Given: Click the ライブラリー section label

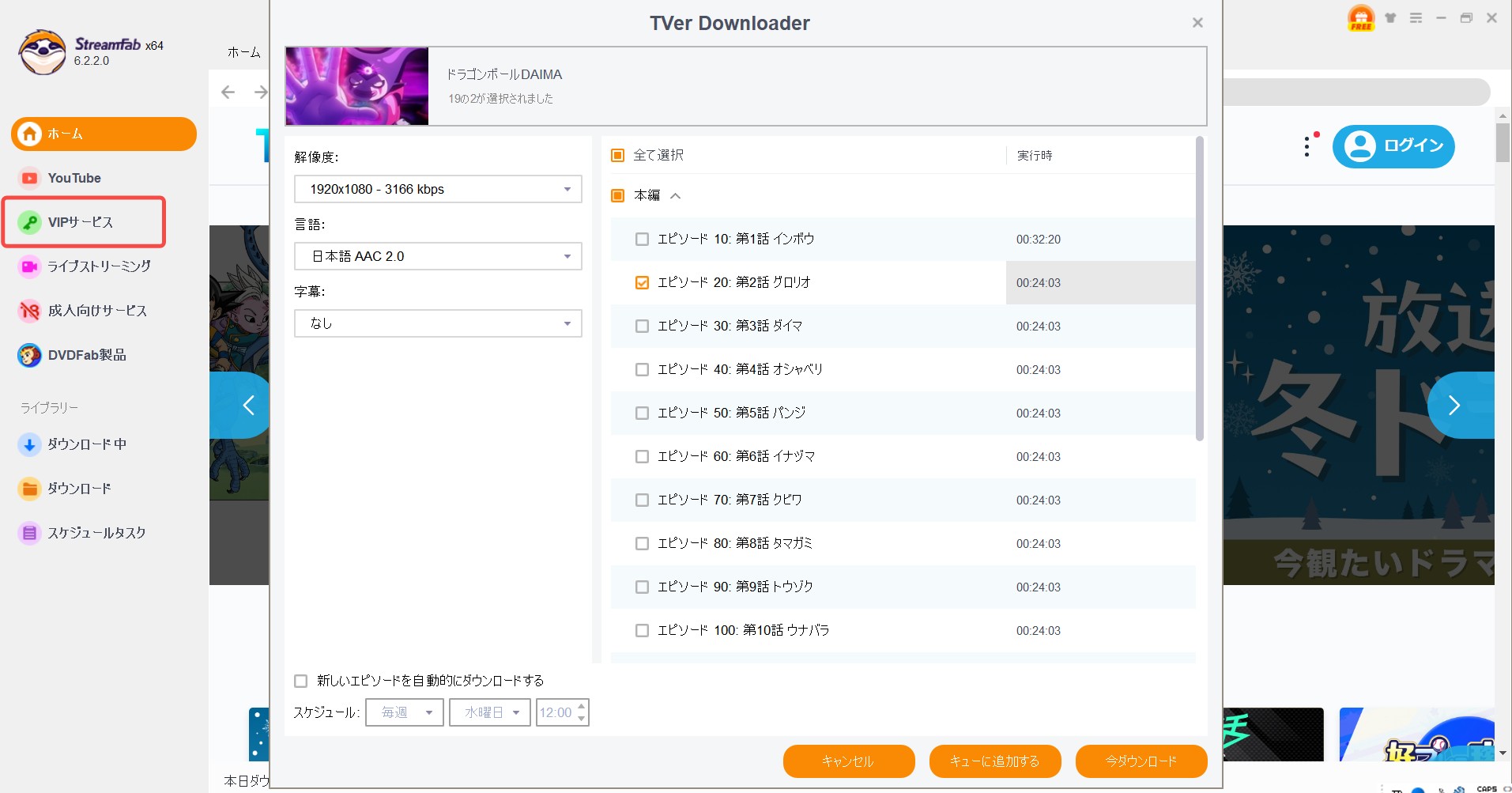Looking at the screenshot, I should pyautogui.click(x=49, y=408).
